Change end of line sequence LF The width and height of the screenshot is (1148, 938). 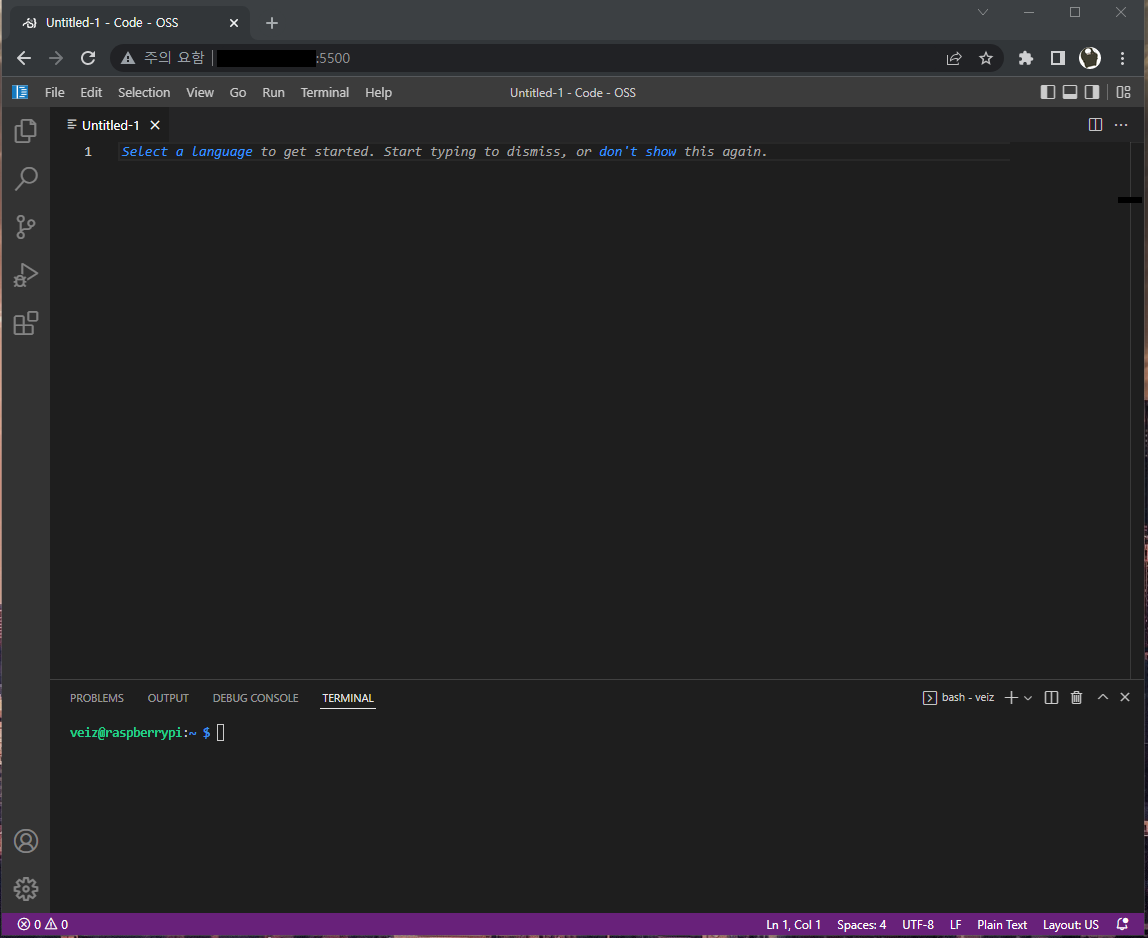click(955, 925)
